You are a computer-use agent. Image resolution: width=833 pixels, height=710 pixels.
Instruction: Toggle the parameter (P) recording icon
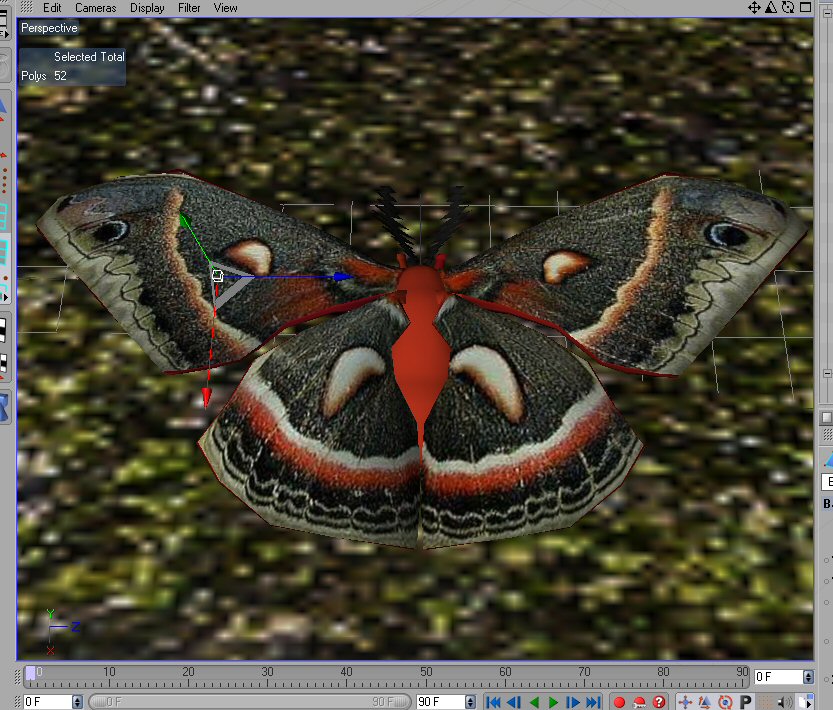coord(745,702)
